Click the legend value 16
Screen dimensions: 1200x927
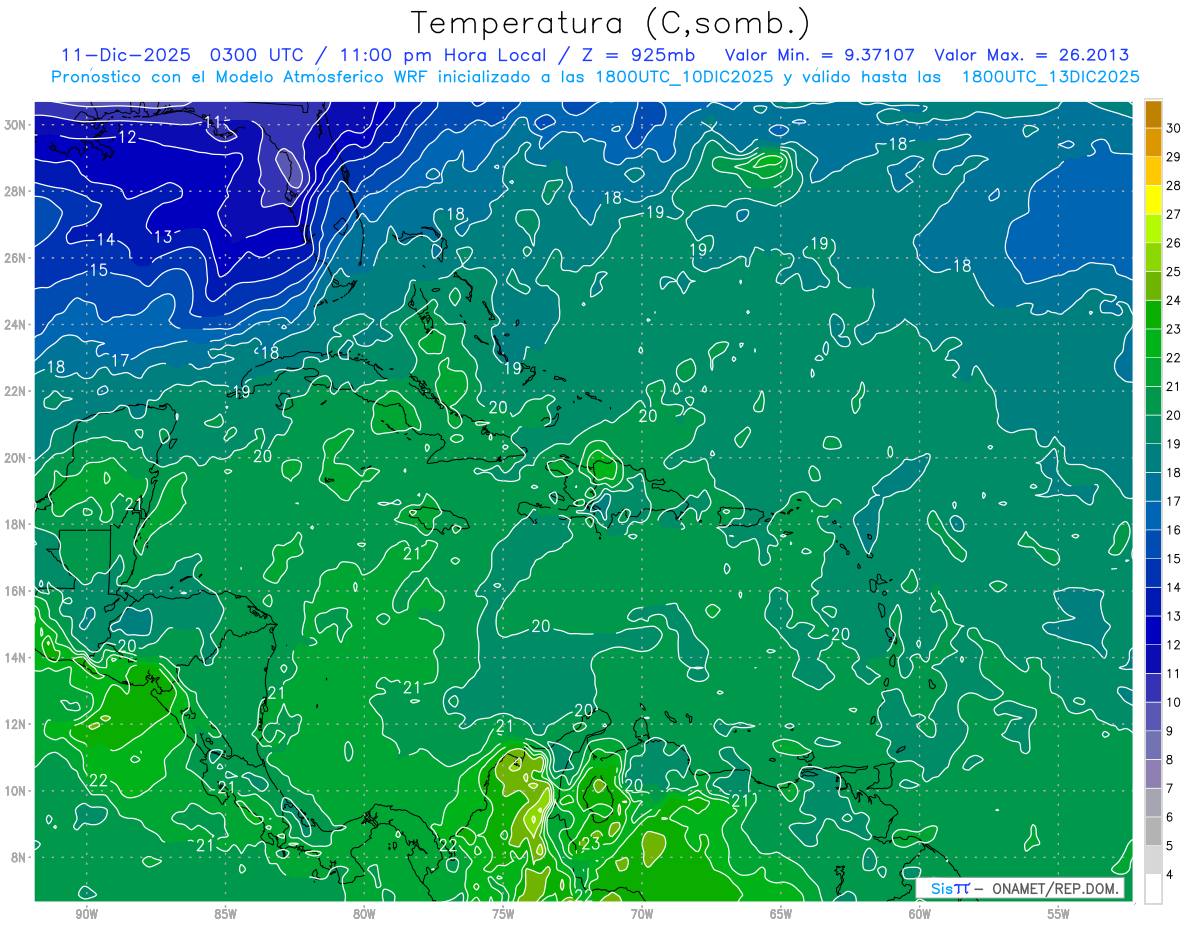[x=1173, y=530]
